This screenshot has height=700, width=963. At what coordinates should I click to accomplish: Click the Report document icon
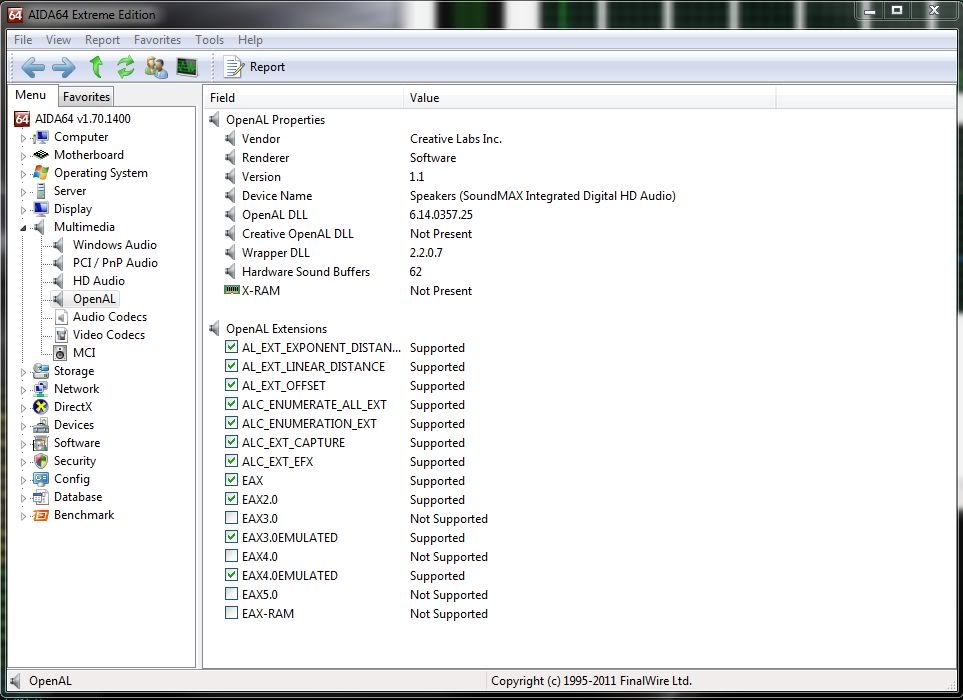pos(233,67)
